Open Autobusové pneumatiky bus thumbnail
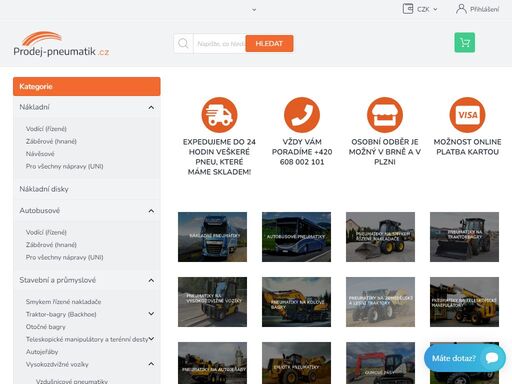 296,237
